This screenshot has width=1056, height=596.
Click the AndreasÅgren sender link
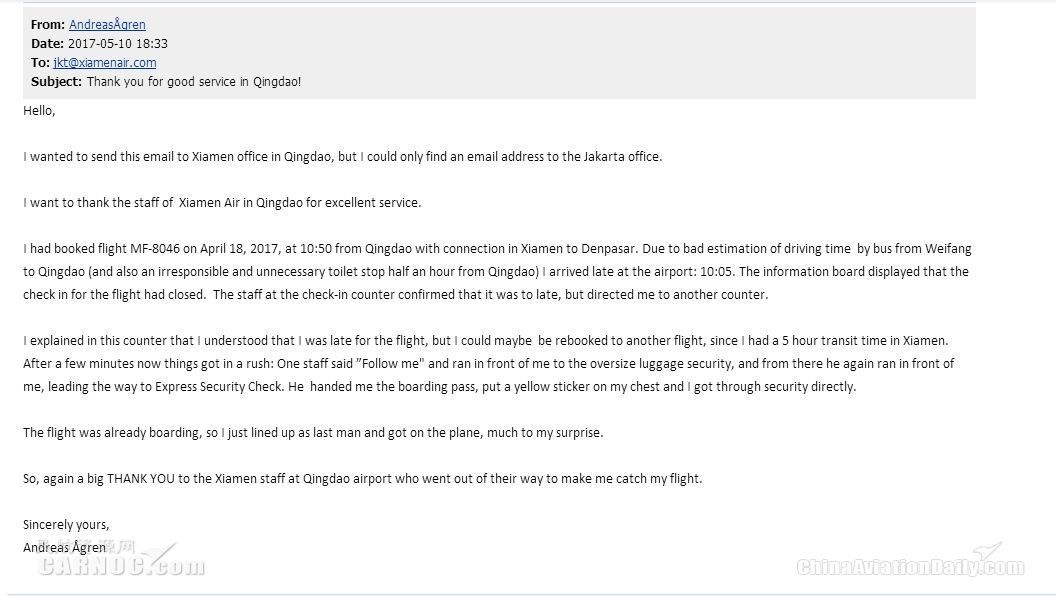tap(107, 25)
